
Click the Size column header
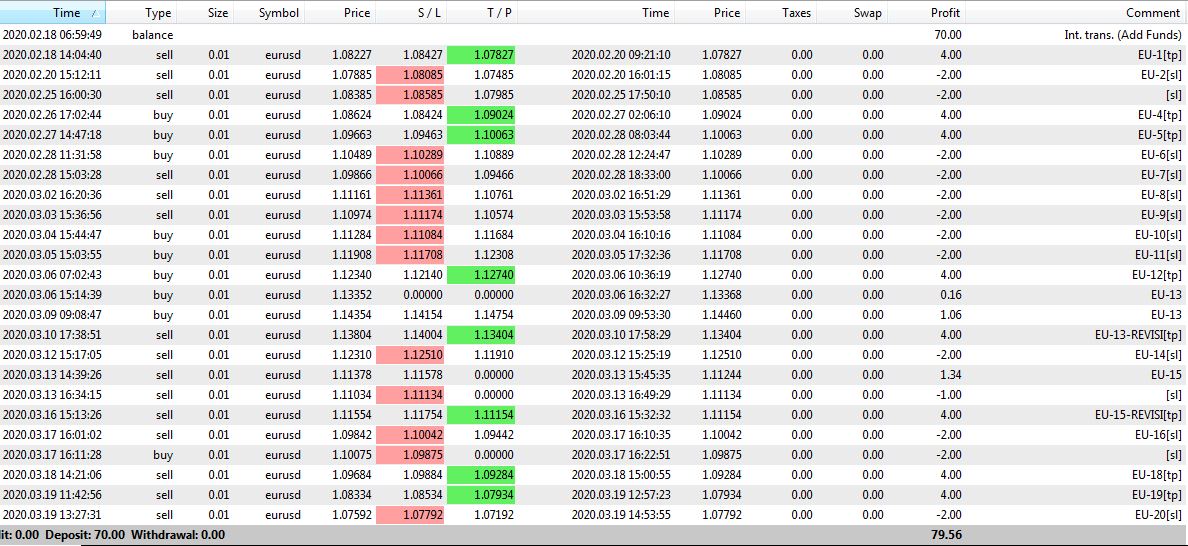218,13
